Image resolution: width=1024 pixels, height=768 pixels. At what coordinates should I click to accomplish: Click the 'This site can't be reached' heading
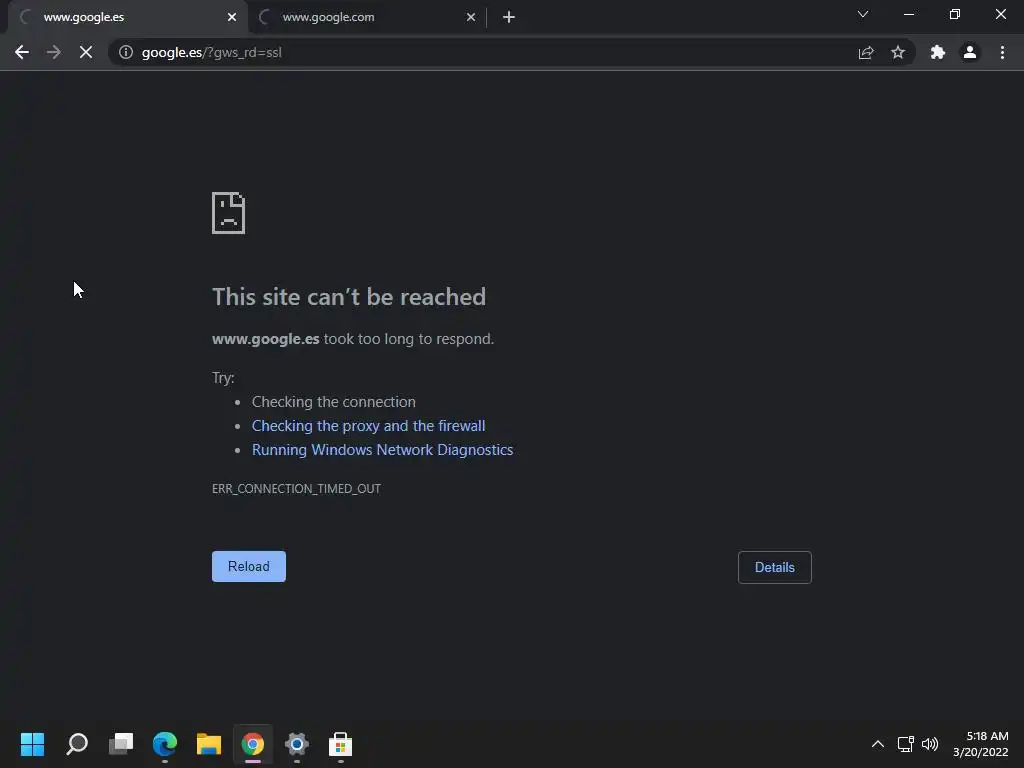tap(349, 296)
